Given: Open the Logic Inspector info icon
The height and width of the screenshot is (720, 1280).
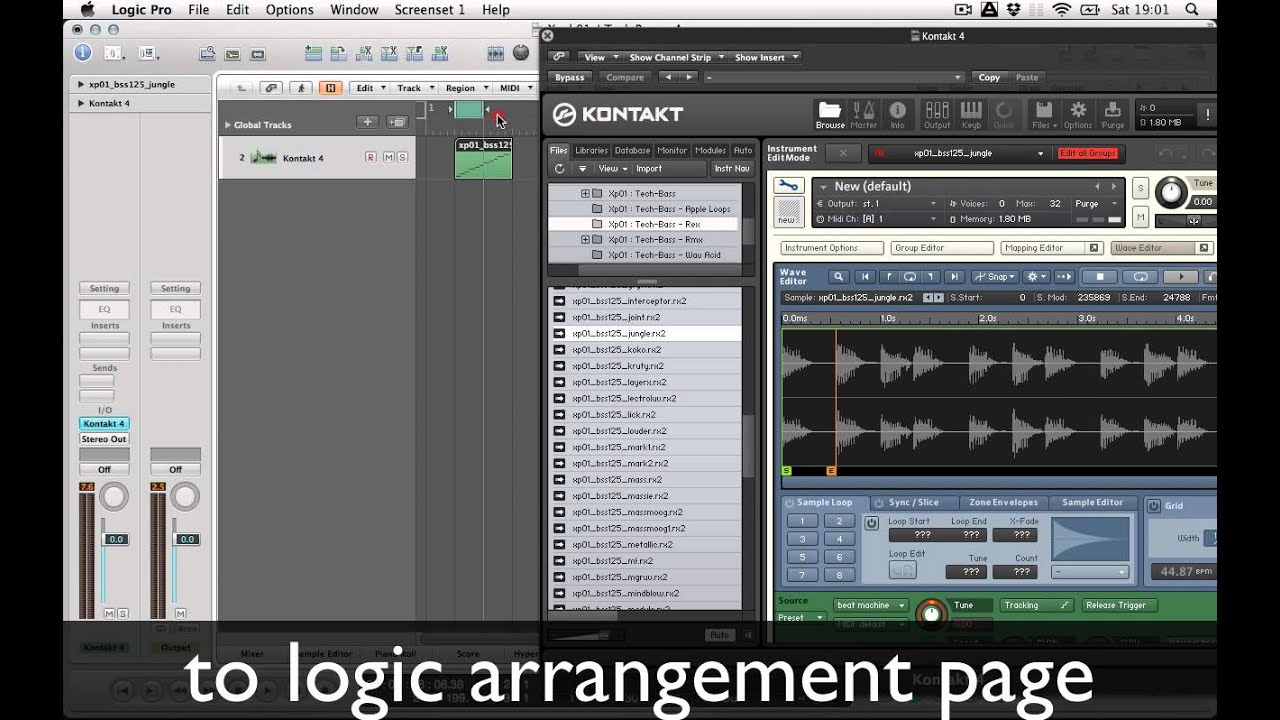Looking at the screenshot, I should pos(82,53).
